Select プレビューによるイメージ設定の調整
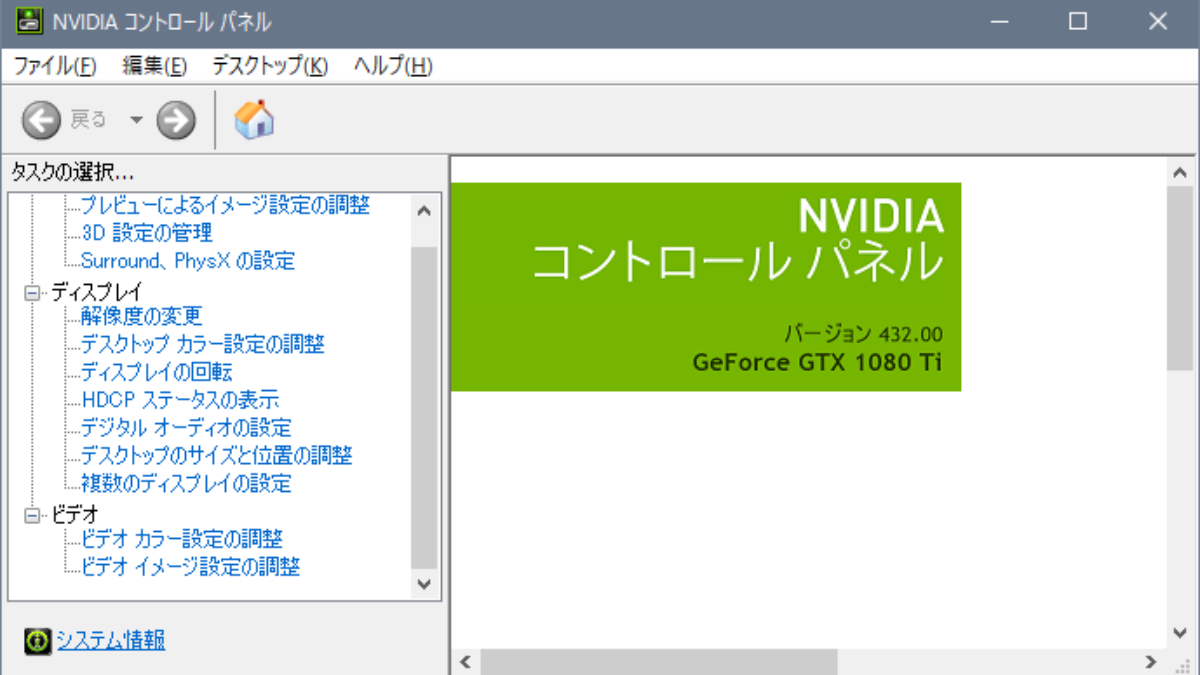Screen dimensions: 1200x675 (x=225, y=206)
